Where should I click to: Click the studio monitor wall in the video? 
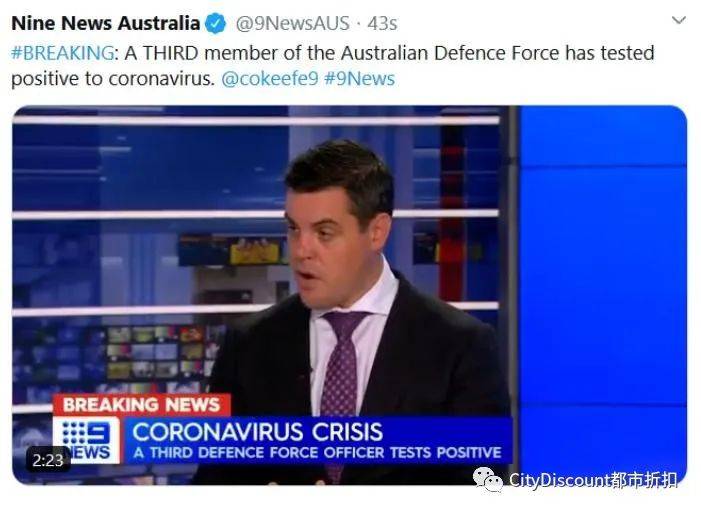point(161,353)
